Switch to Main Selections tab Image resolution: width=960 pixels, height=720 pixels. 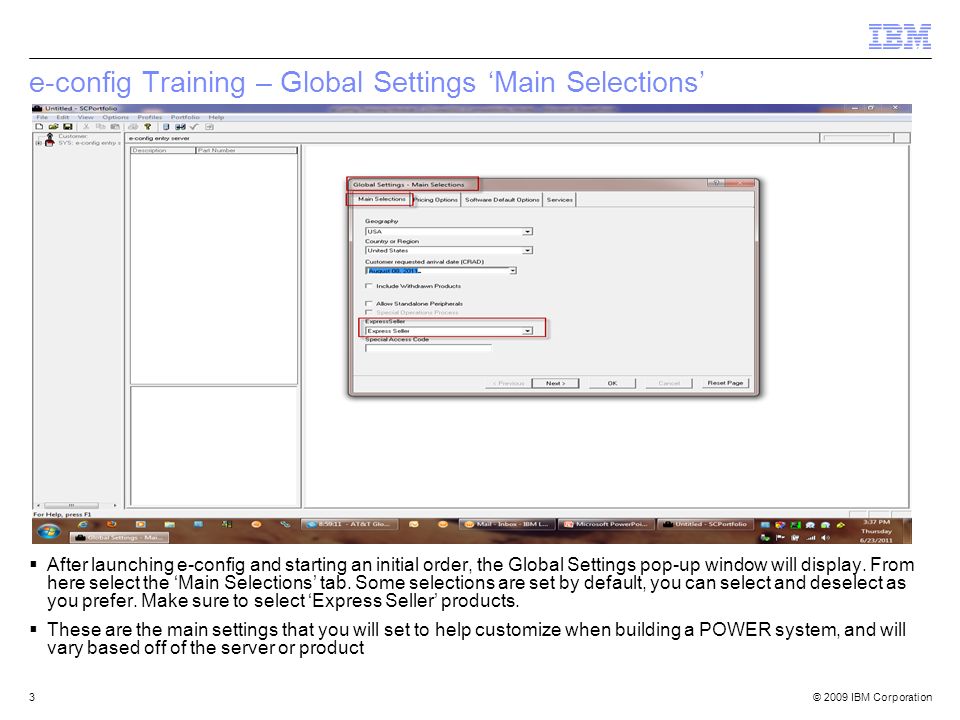tap(381, 199)
